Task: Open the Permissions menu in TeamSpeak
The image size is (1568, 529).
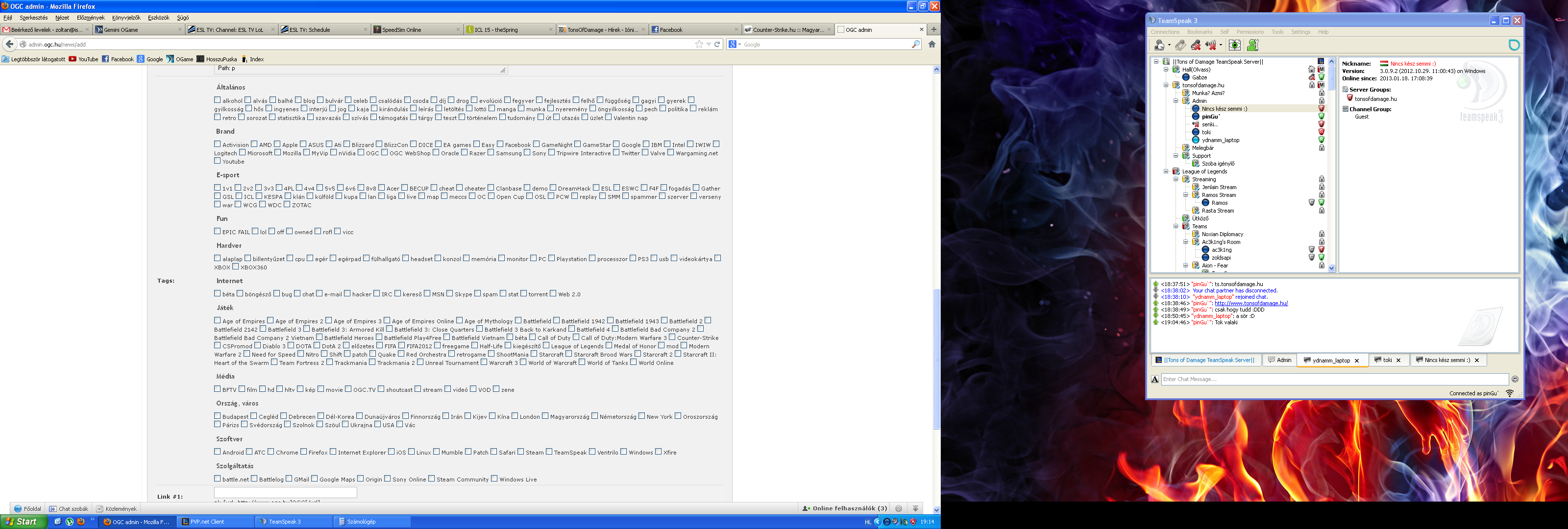Action: pyautogui.click(x=1250, y=32)
